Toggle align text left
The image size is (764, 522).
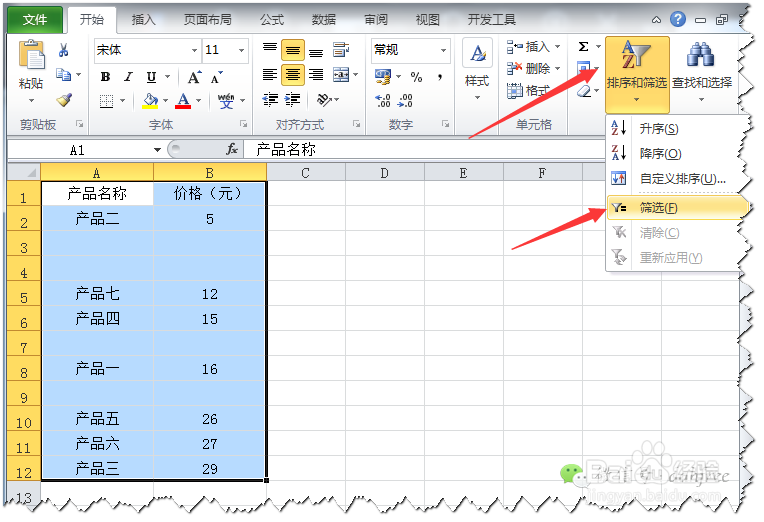[269, 75]
